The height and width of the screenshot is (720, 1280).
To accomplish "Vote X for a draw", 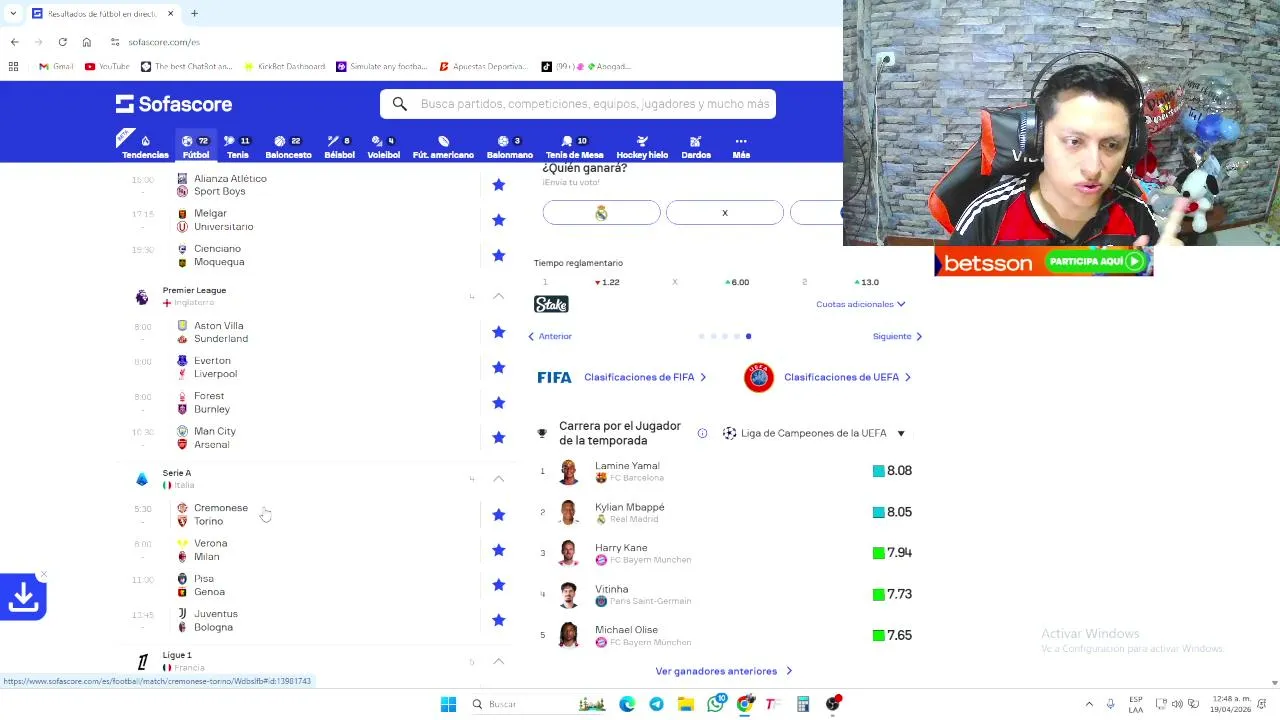I will tap(725, 213).
